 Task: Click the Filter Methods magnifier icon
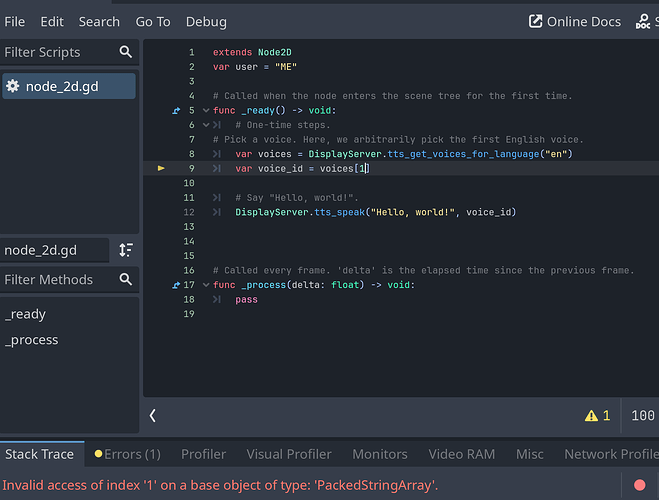click(125, 280)
